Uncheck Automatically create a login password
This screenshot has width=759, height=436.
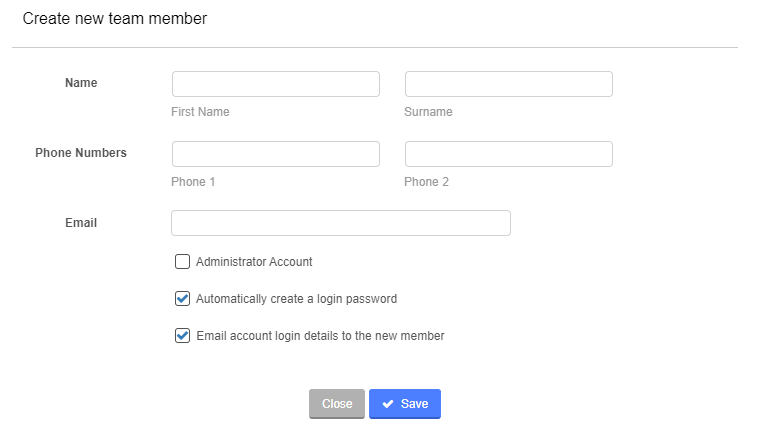(x=182, y=298)
